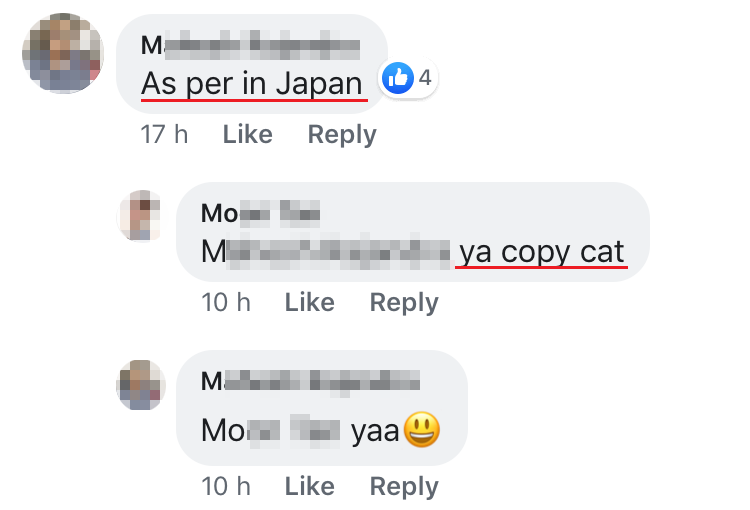Like the 'ya copy cat' reply

point(309,302)
